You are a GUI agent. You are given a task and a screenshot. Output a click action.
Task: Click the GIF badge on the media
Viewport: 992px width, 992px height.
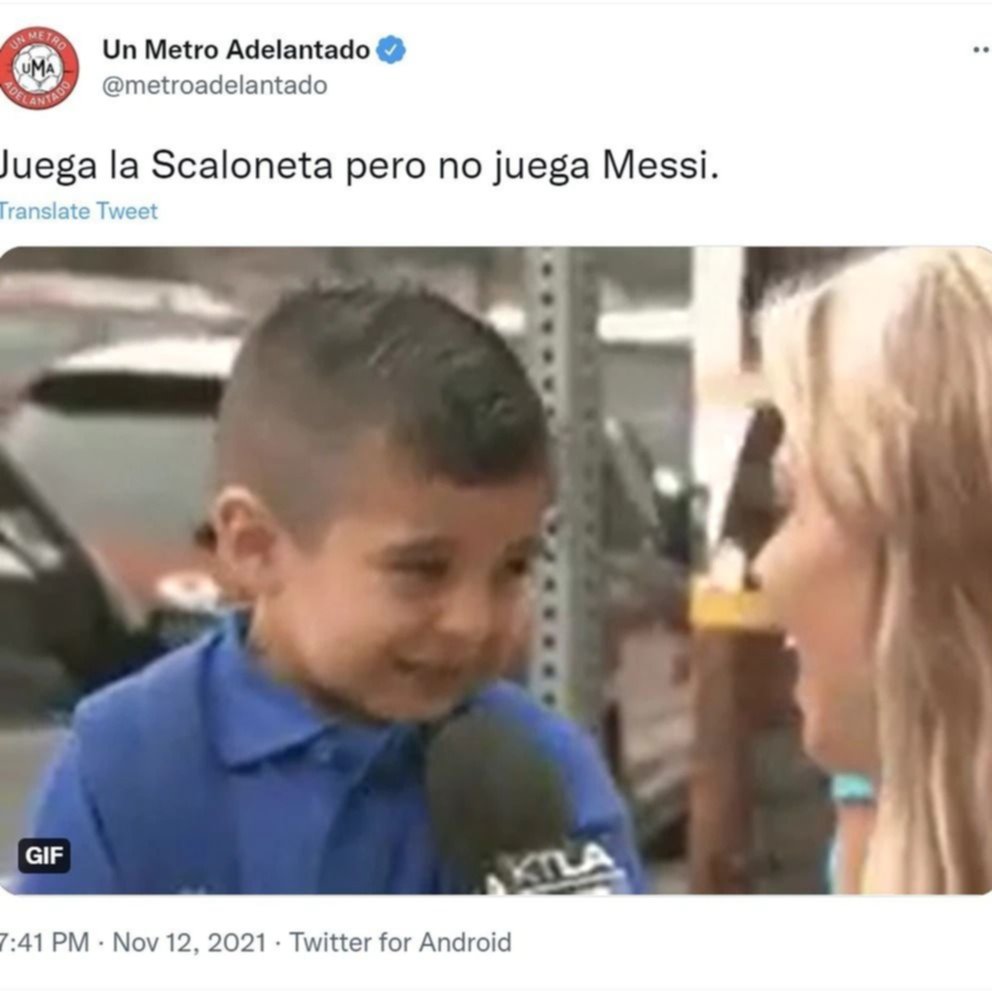tap(44, 855)
